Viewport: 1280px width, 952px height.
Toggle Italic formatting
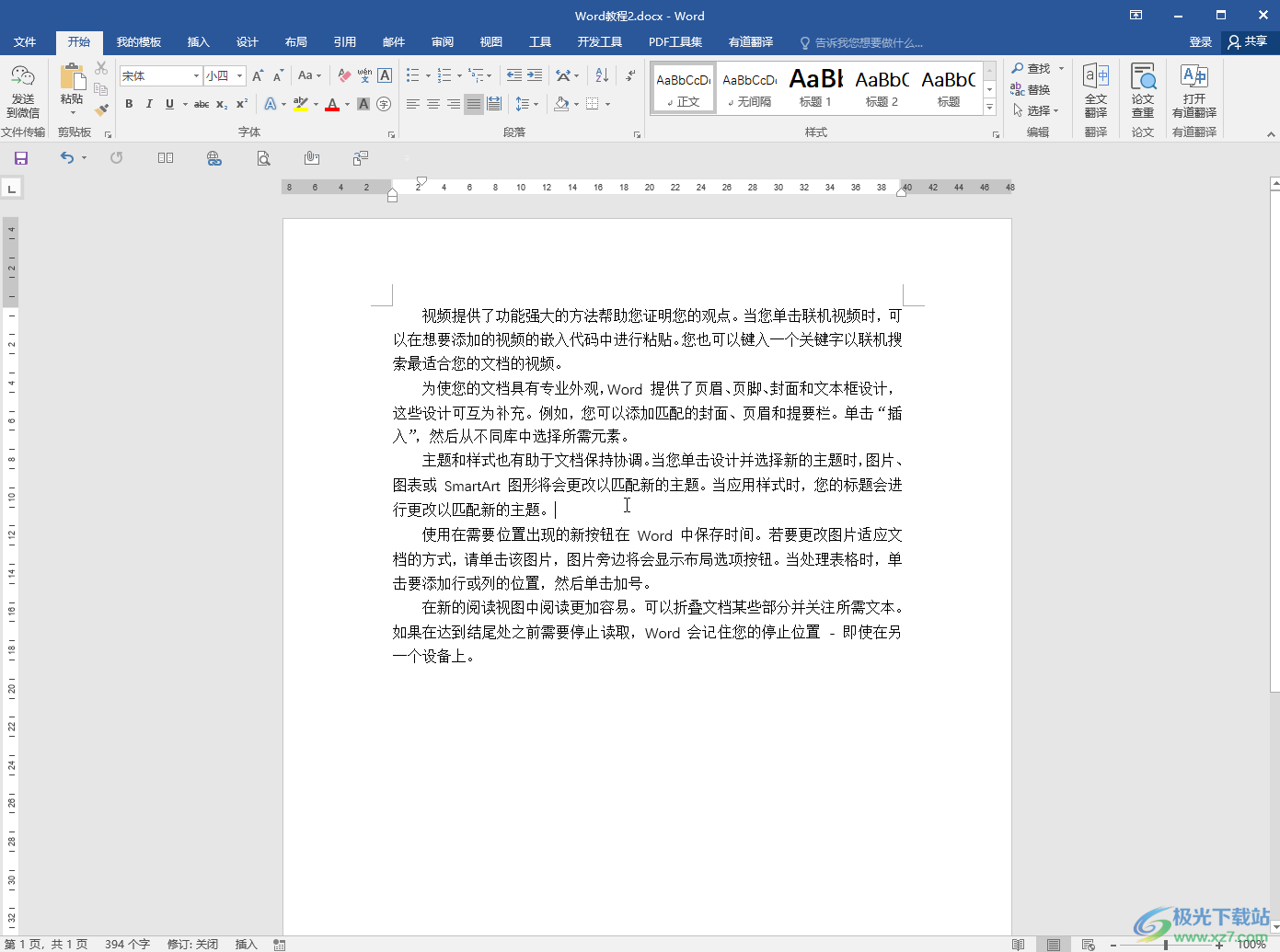click(149, 104)
